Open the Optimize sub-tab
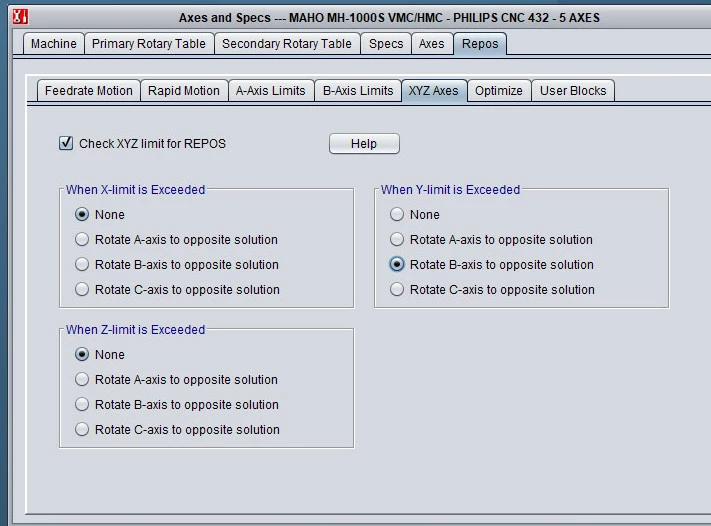This screenshot has height=526, width=711. (x=499, y=91)
